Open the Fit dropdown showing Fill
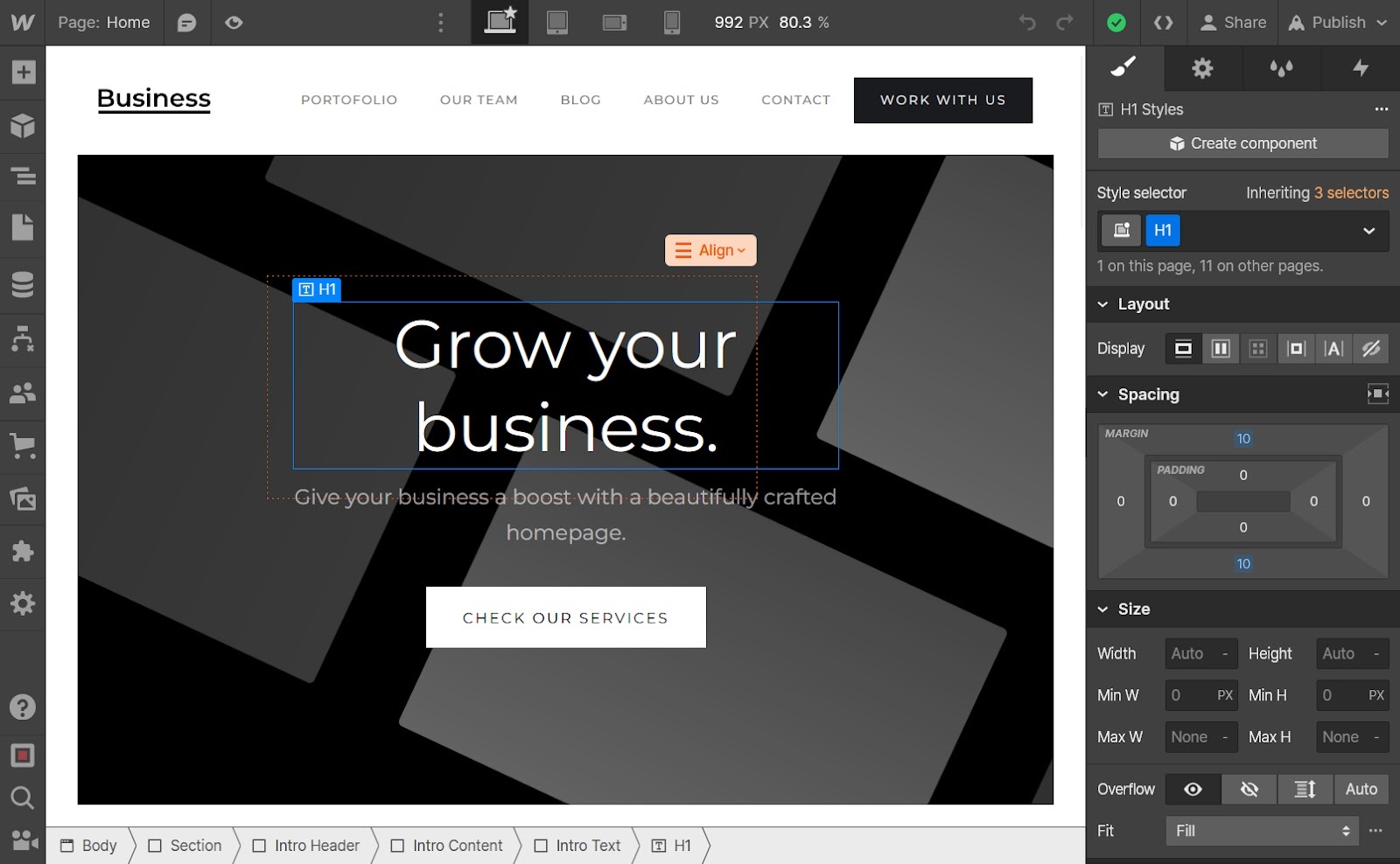Screen dimensions: 1400x864 [1261, 831]
